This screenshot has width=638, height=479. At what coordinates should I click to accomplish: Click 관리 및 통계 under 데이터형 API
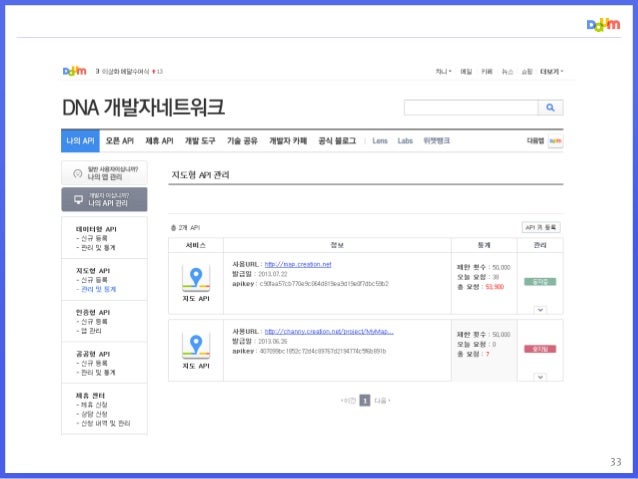(96, 248)
